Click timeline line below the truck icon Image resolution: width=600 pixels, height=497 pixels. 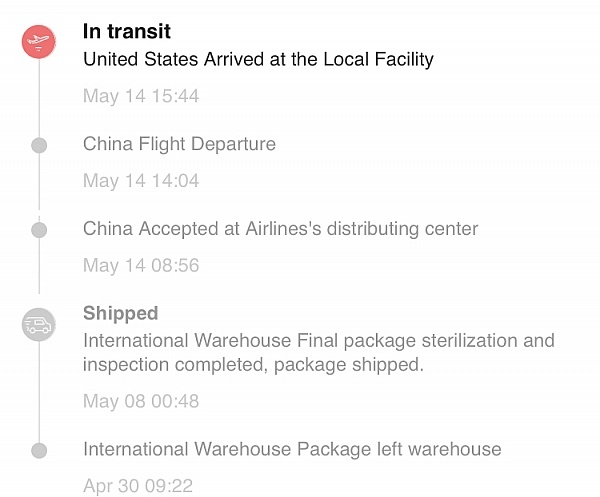coord(39,392)
